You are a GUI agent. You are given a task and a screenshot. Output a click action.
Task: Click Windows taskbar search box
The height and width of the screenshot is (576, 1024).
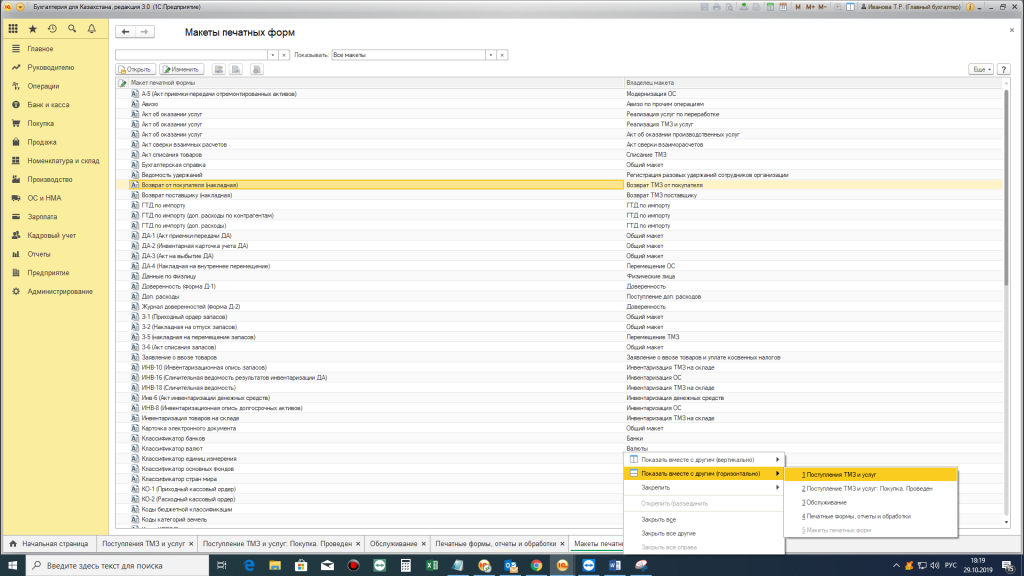point(117,565)
